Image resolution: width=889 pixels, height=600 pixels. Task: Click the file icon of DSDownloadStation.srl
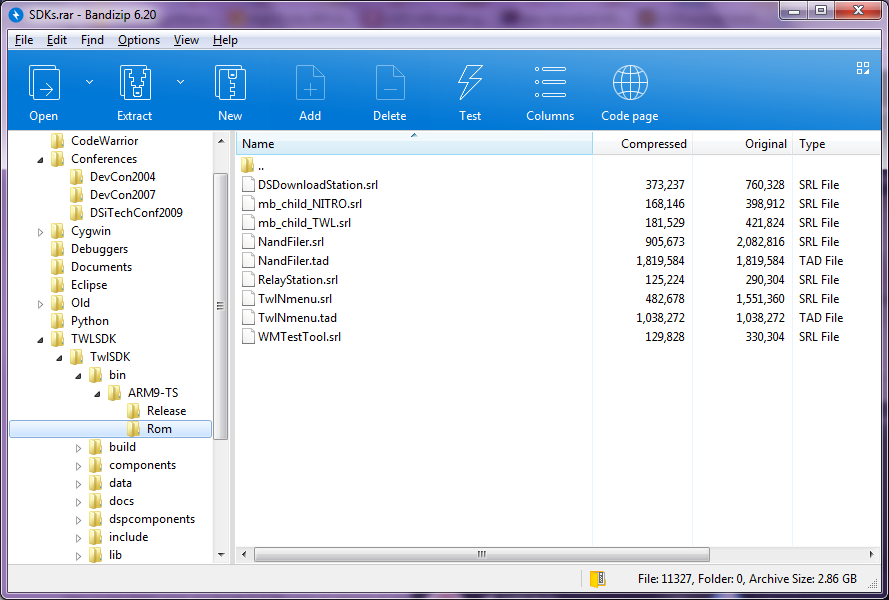pos(248,184)
